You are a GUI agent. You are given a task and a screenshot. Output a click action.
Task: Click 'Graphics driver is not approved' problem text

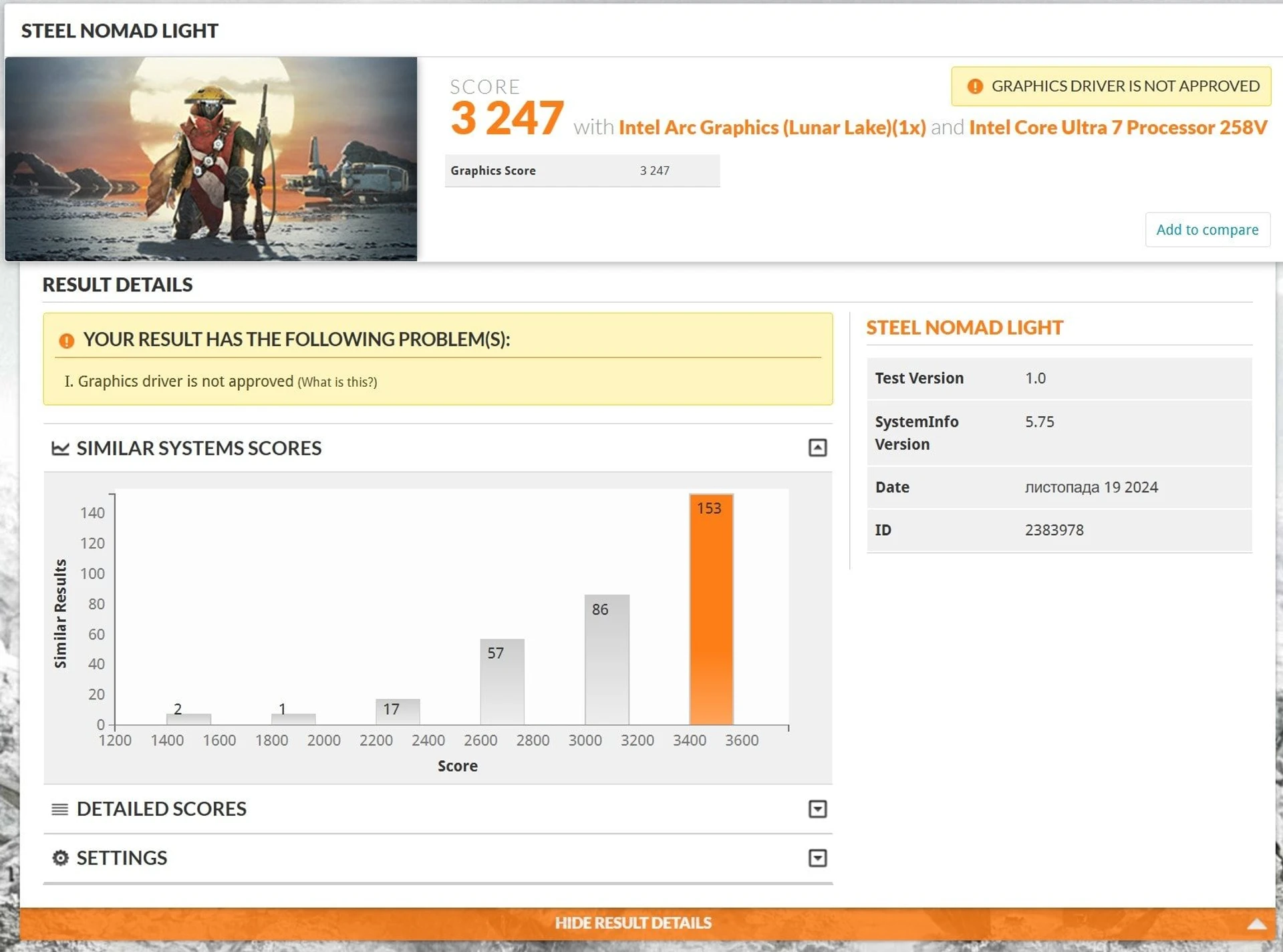(185, 381)
